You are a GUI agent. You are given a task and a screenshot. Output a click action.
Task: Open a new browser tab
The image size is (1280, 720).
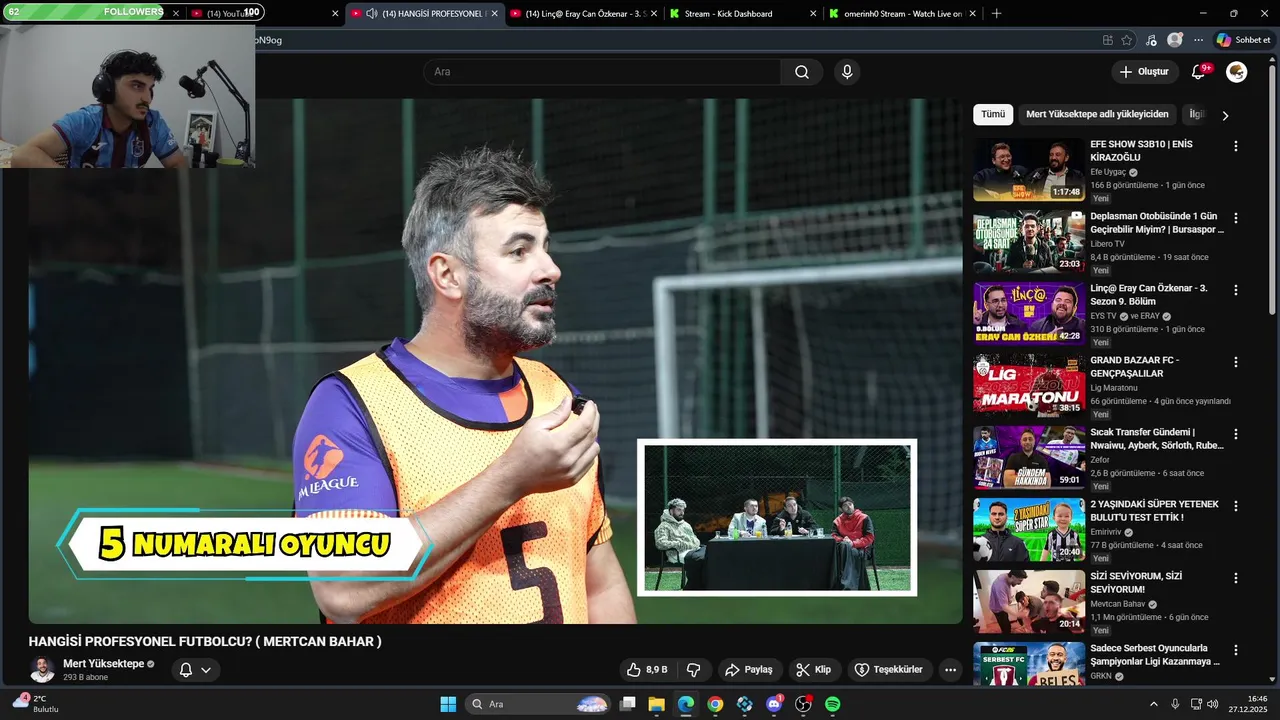(996, 14)
